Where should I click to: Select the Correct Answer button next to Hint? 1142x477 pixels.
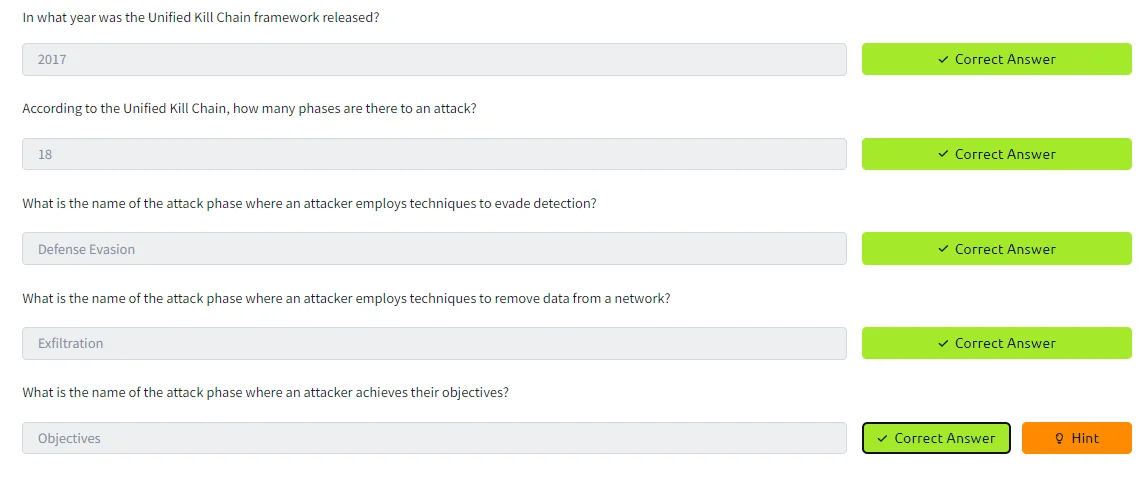[936, 438]
